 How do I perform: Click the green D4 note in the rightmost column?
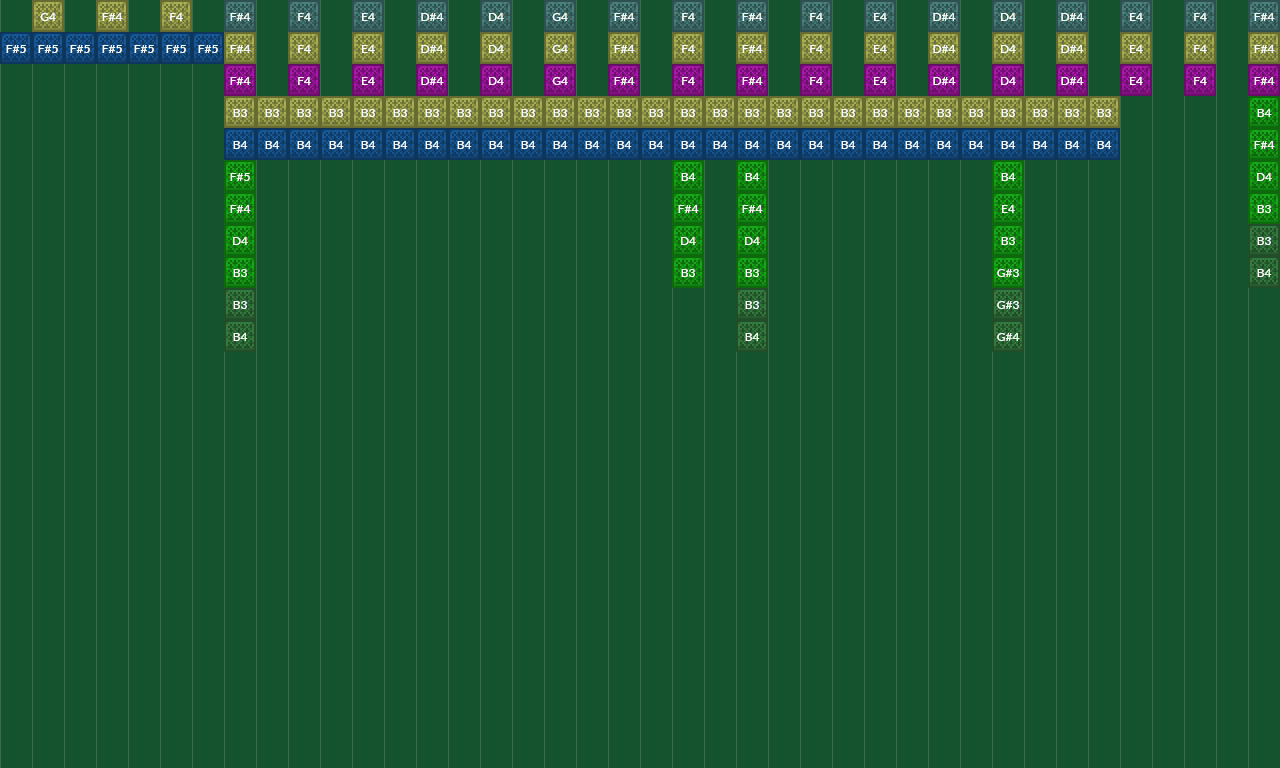tap(1263, 176)
